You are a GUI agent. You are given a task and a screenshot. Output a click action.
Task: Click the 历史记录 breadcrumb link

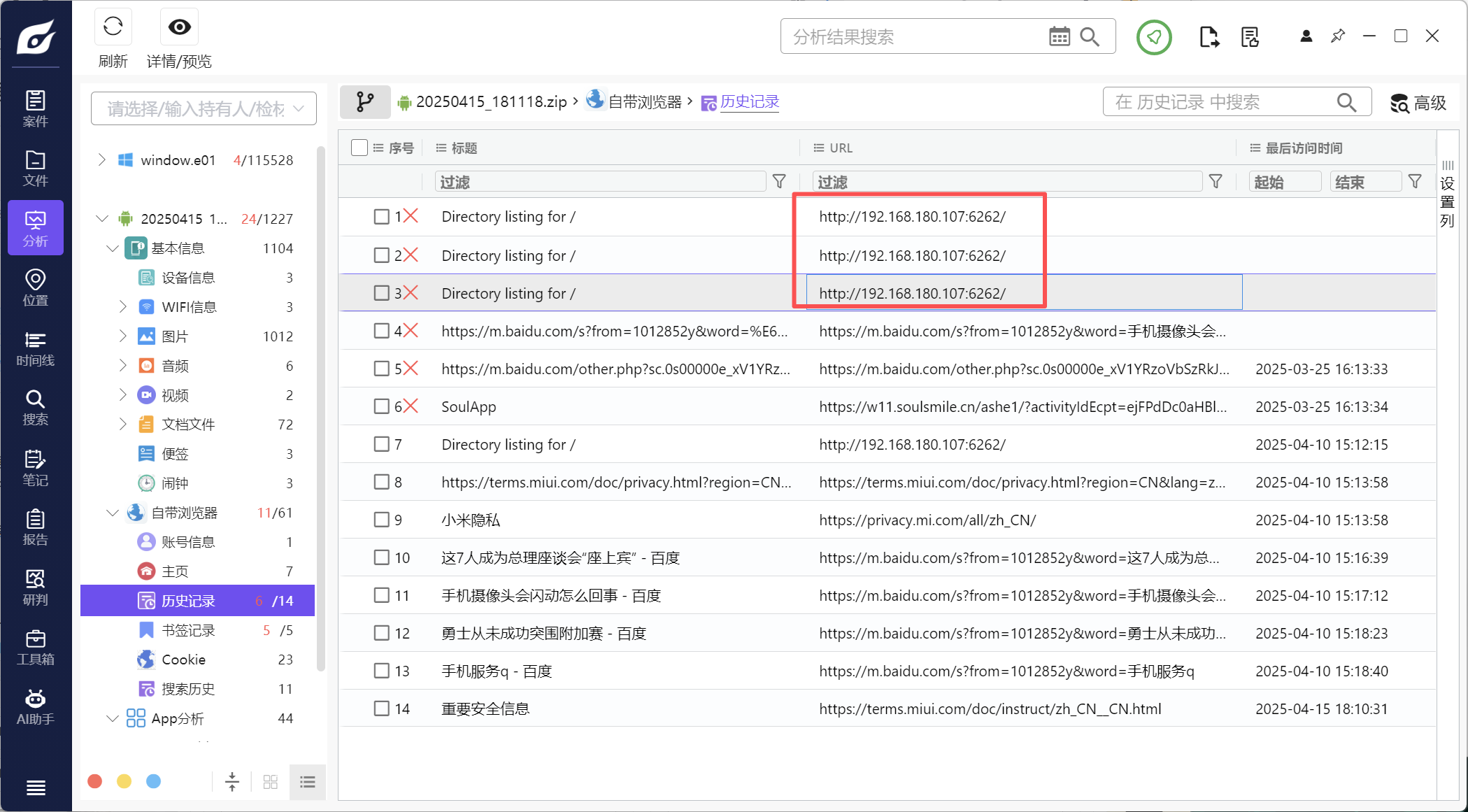pos(749,102)
